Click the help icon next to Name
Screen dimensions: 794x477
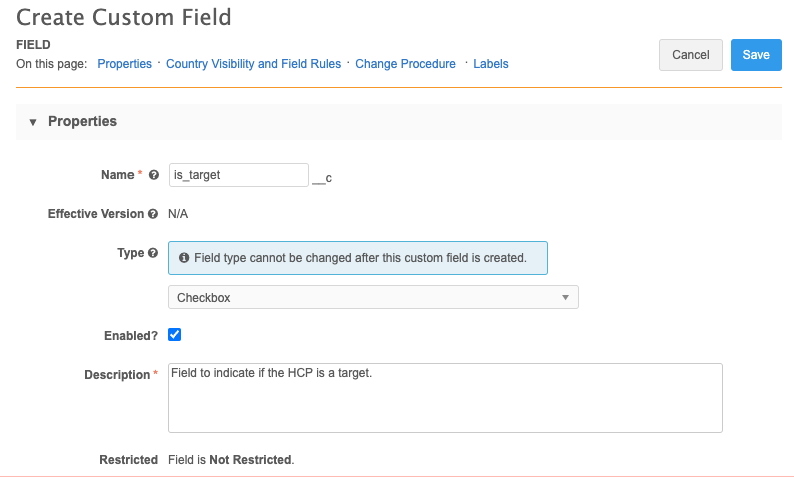[154, 175]
